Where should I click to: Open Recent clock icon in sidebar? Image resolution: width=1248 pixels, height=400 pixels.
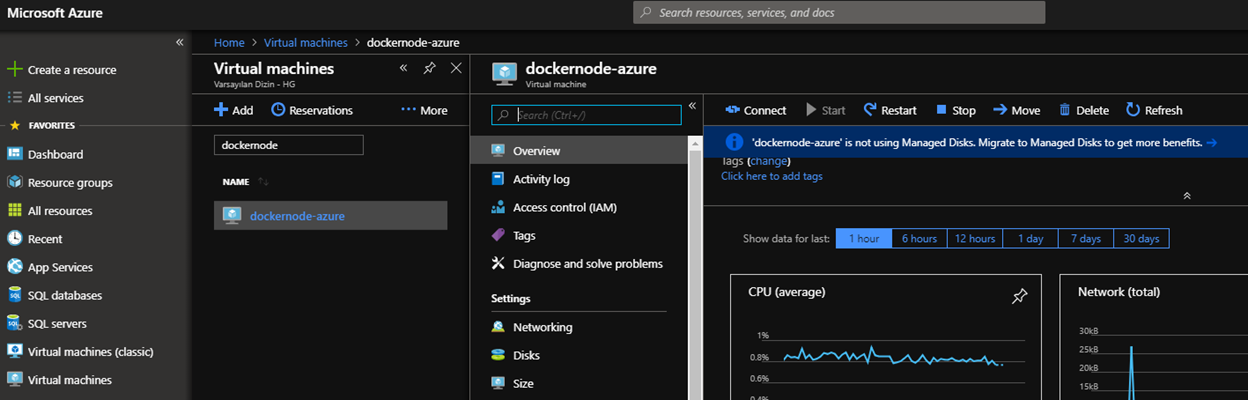point(15,239)
